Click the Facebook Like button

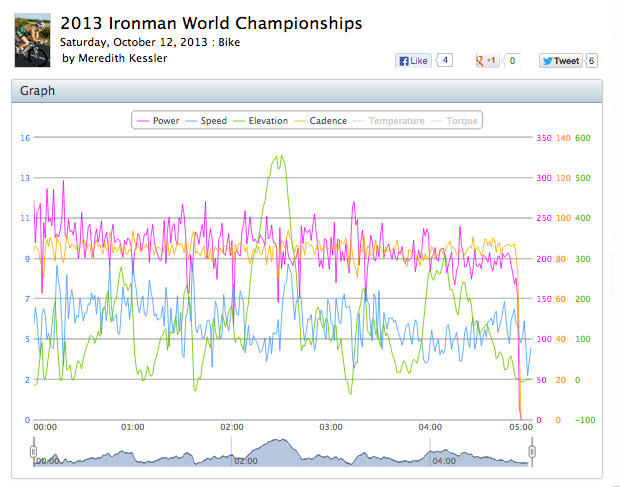(413, 61)
